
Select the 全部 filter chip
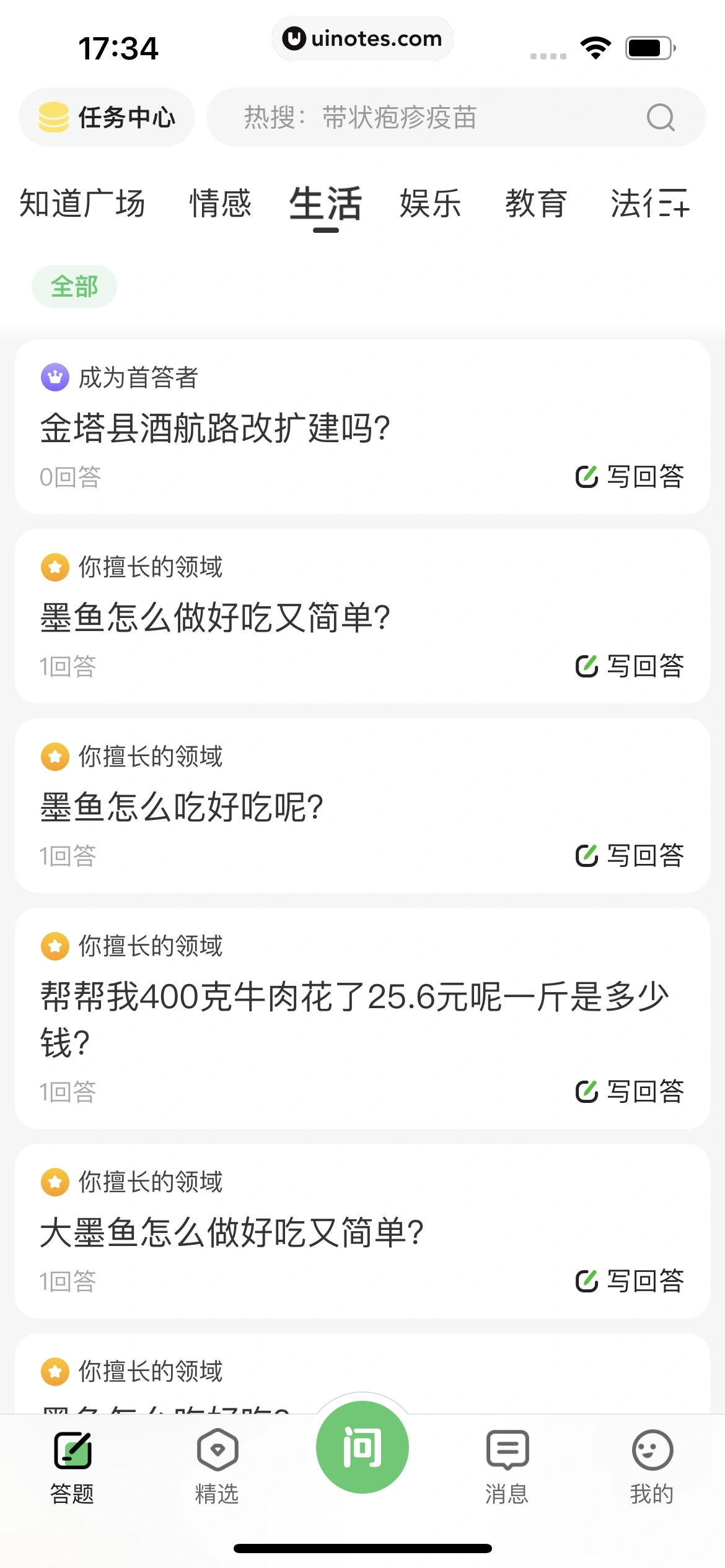tap(74, 287)
